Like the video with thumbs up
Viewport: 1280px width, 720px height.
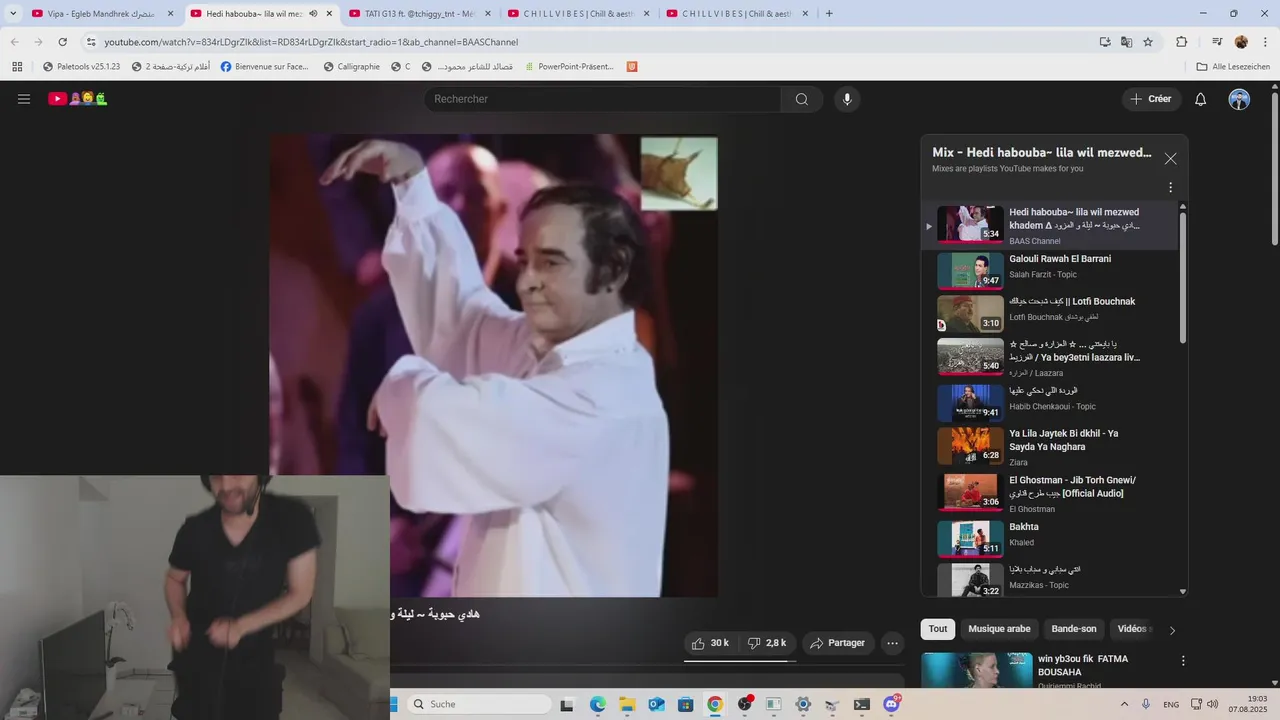(711, 643)
